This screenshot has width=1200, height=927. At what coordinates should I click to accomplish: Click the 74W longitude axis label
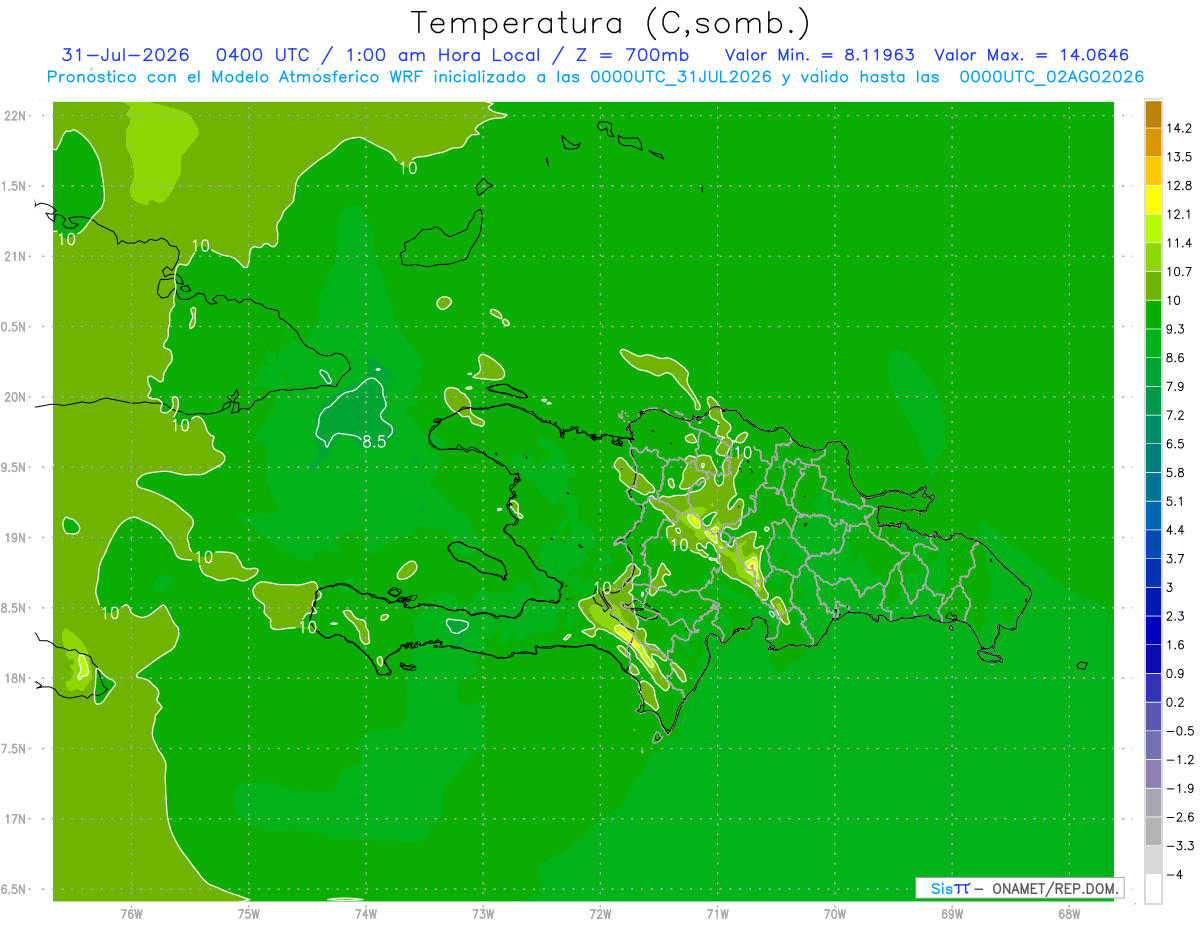point(366,913)
